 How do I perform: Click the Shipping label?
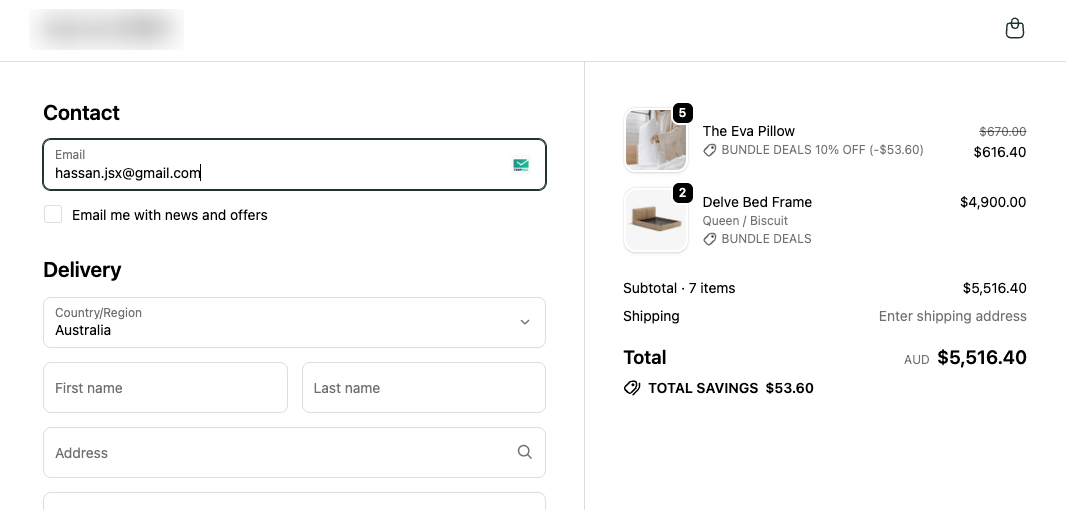coord(651,316)
